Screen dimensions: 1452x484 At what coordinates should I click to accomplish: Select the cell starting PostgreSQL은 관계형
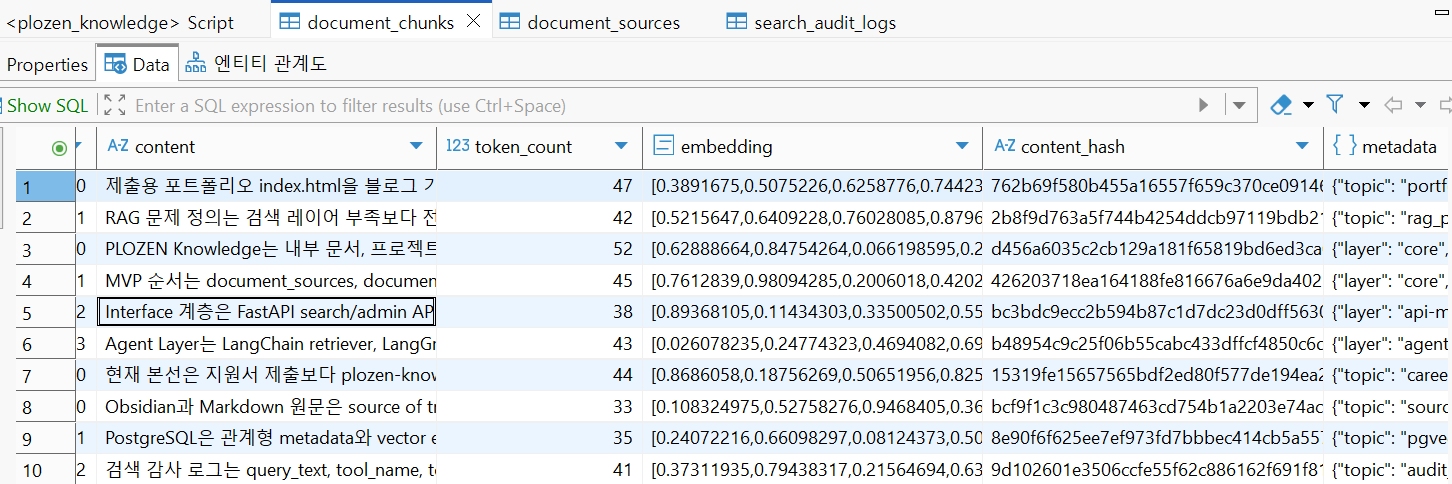pyautogui.click(x=267, y=438)
